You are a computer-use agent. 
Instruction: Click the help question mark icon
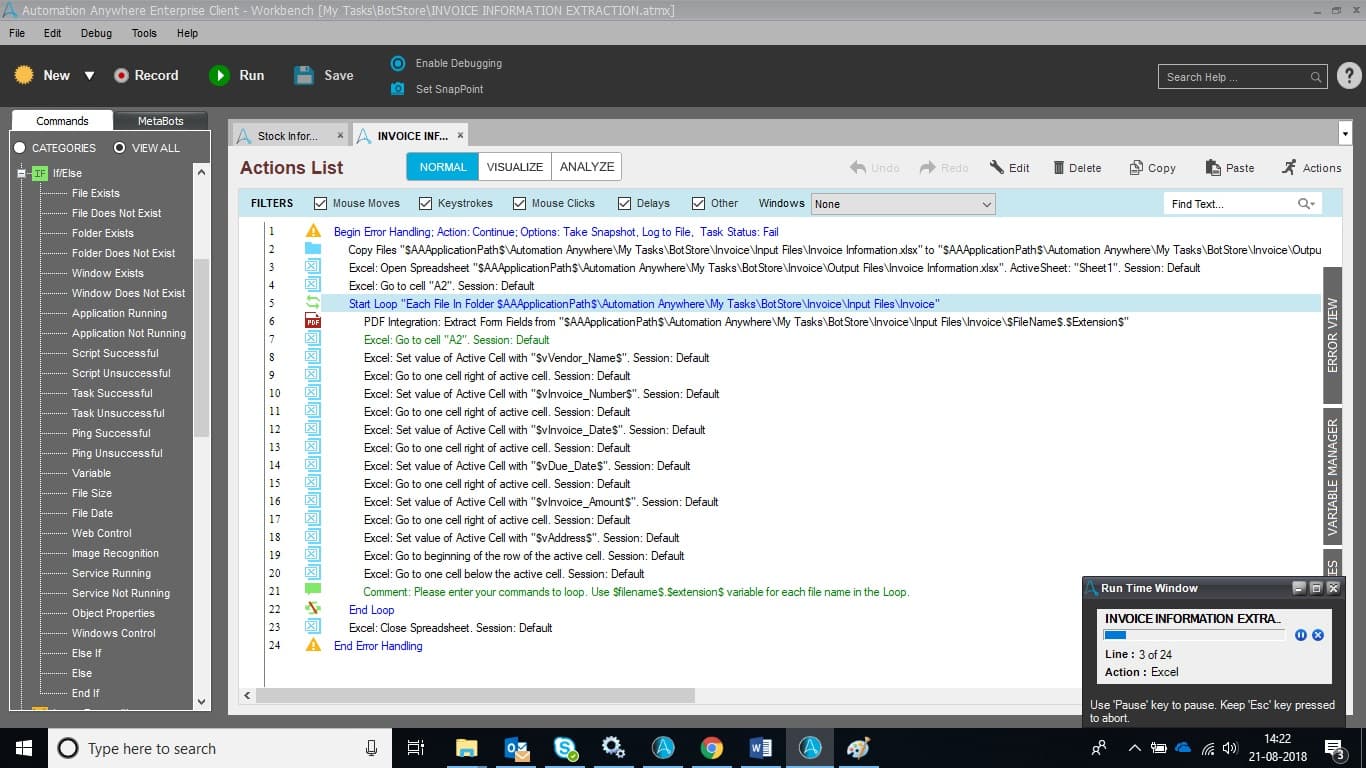point(1349,76)
